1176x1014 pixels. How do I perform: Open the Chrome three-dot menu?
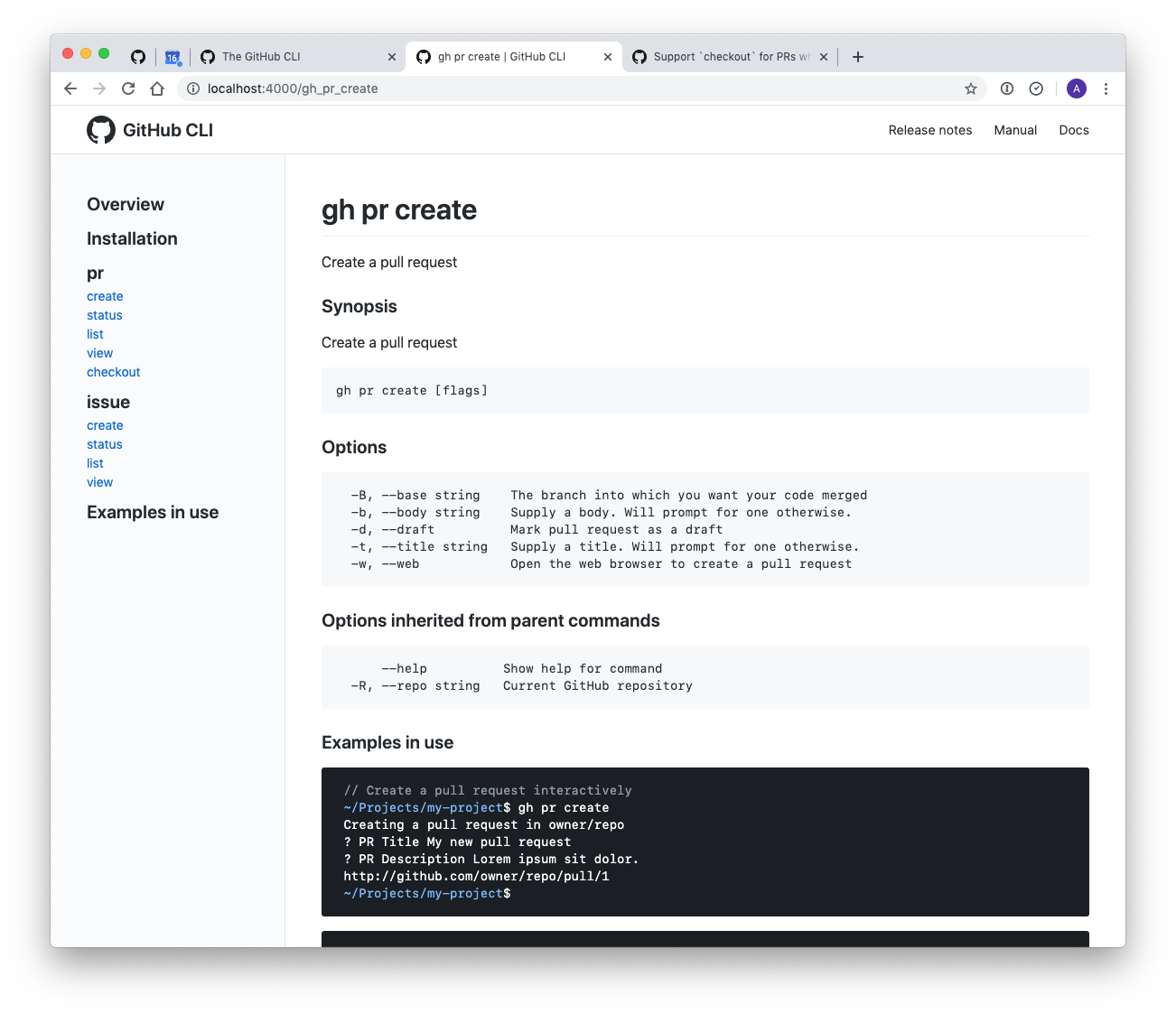pos(1106,88)
